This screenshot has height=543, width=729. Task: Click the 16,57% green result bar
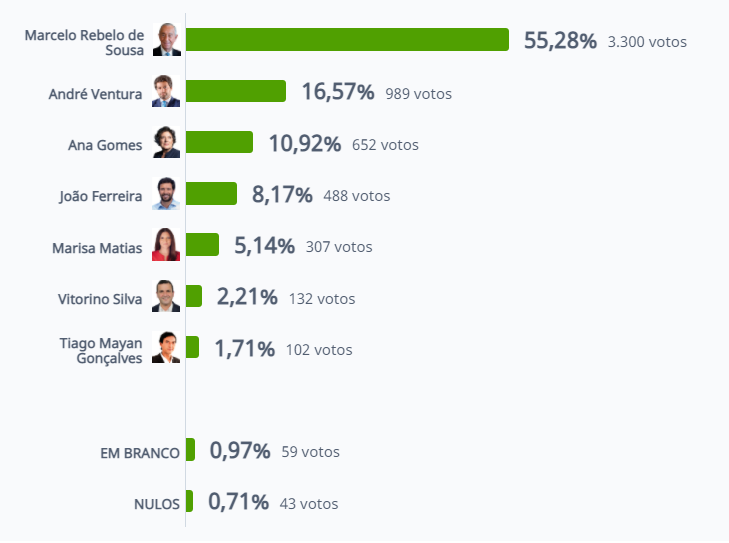pos(236,91)
